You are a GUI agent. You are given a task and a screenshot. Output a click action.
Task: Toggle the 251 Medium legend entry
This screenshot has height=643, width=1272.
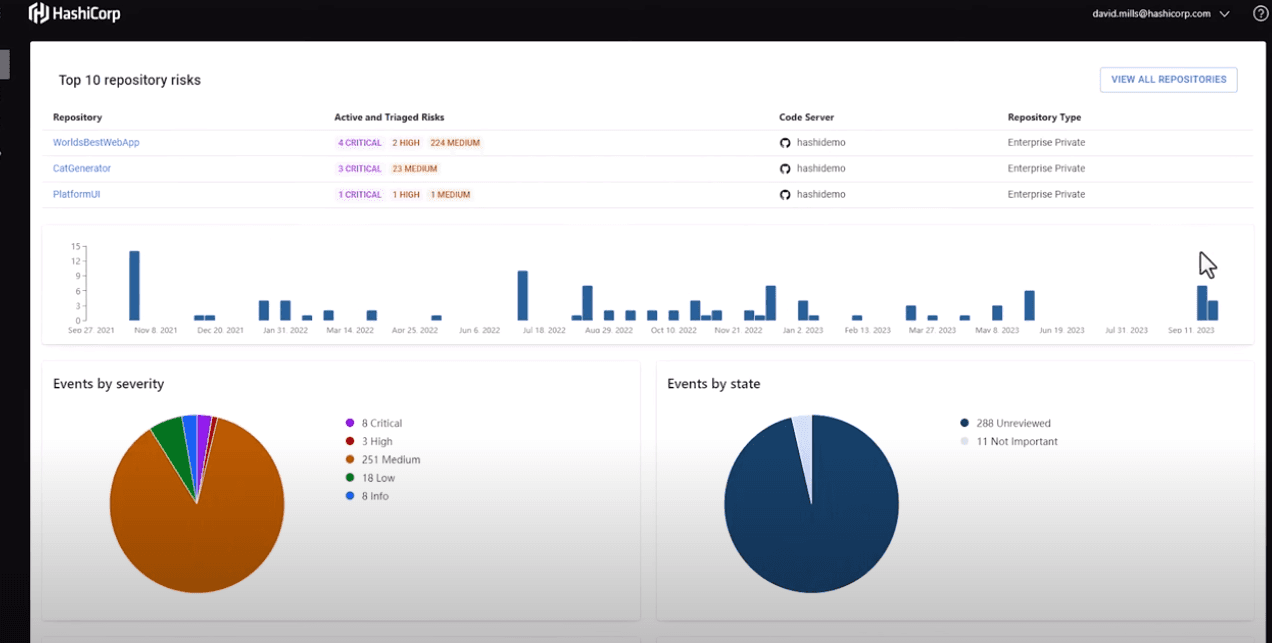click(x=390, y=460)
